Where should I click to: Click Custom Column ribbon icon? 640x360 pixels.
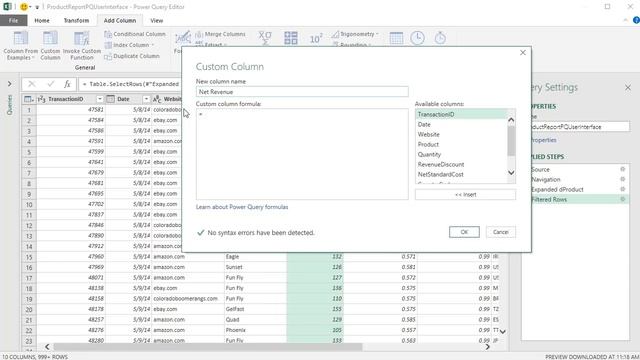pyautogui.click(x=50, y=39)
